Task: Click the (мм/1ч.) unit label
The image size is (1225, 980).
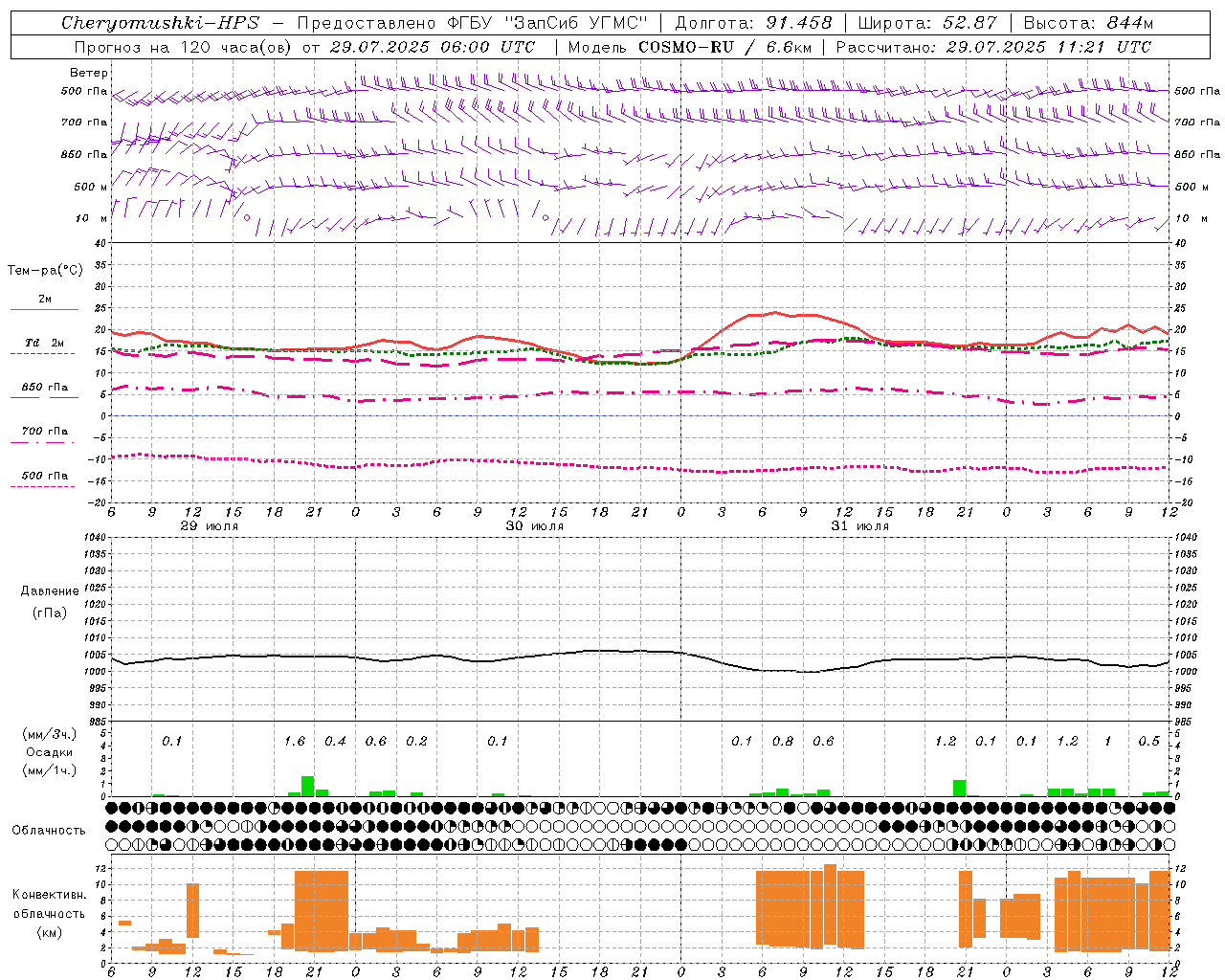Action: pos(48,770)
